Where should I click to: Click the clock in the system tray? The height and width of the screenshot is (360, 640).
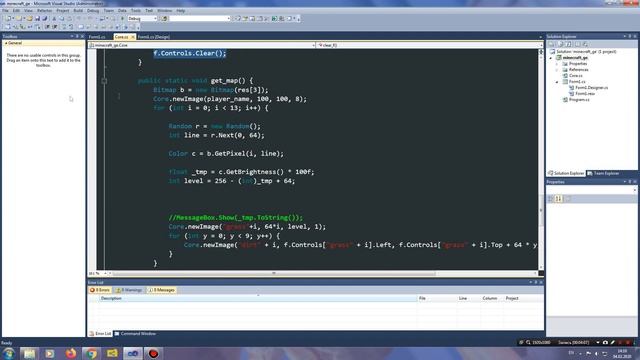click(622, 353)
